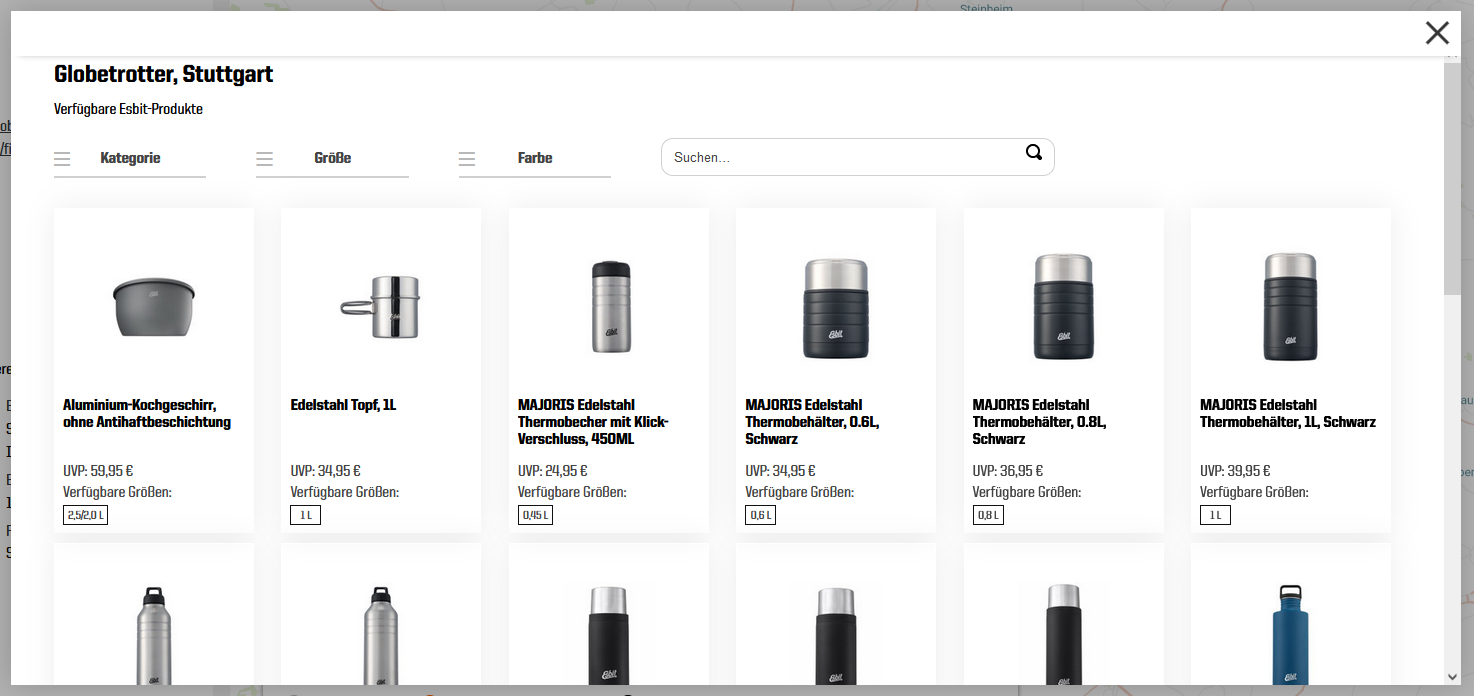
Task: Open the Größe filter dropdown
Action: [x=332, y=158]
